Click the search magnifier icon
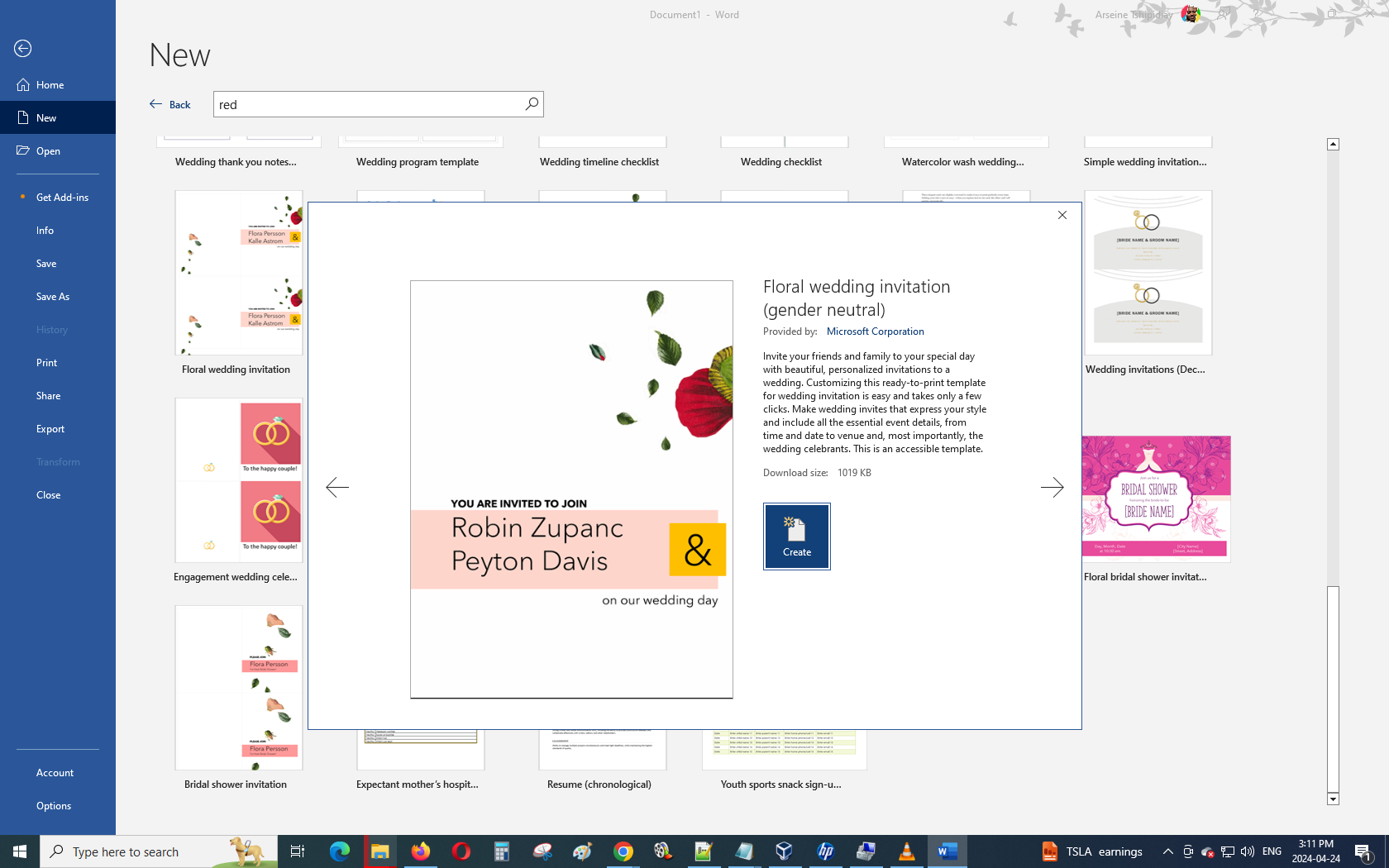This screenshot has width=1389, height=868. point(532,104)
